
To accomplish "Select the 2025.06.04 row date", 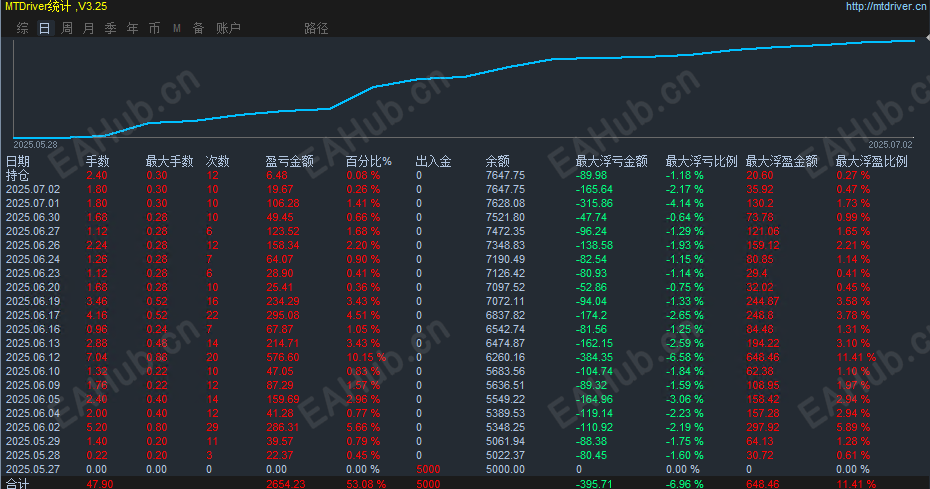I will [x=33, y=414].
